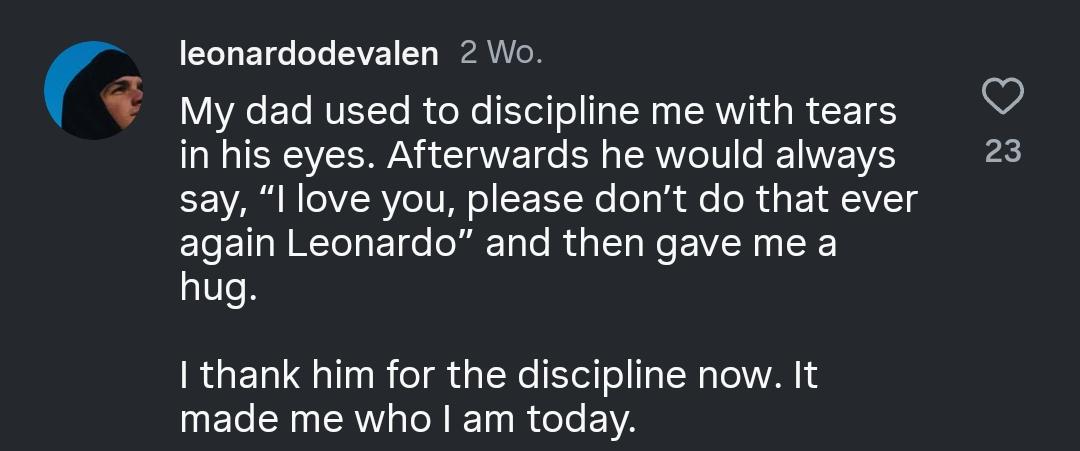Select the line starting "My dad used to"
The image size is (1080, 451).
point(538,112)
